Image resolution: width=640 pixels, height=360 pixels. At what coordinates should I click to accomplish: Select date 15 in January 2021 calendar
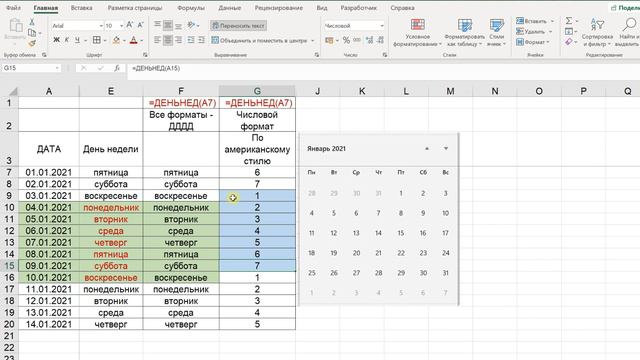coord(401,233)
